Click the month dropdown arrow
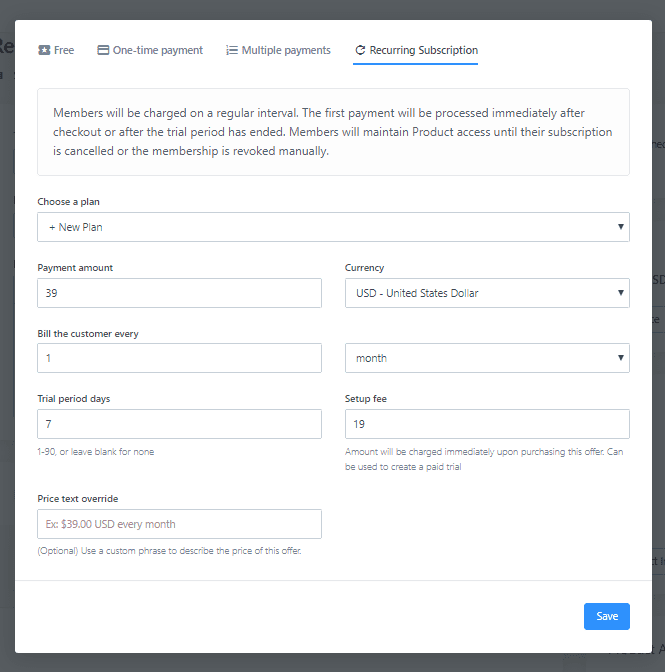Viewport: 665px width, 672px height. [x=621, y=358]
